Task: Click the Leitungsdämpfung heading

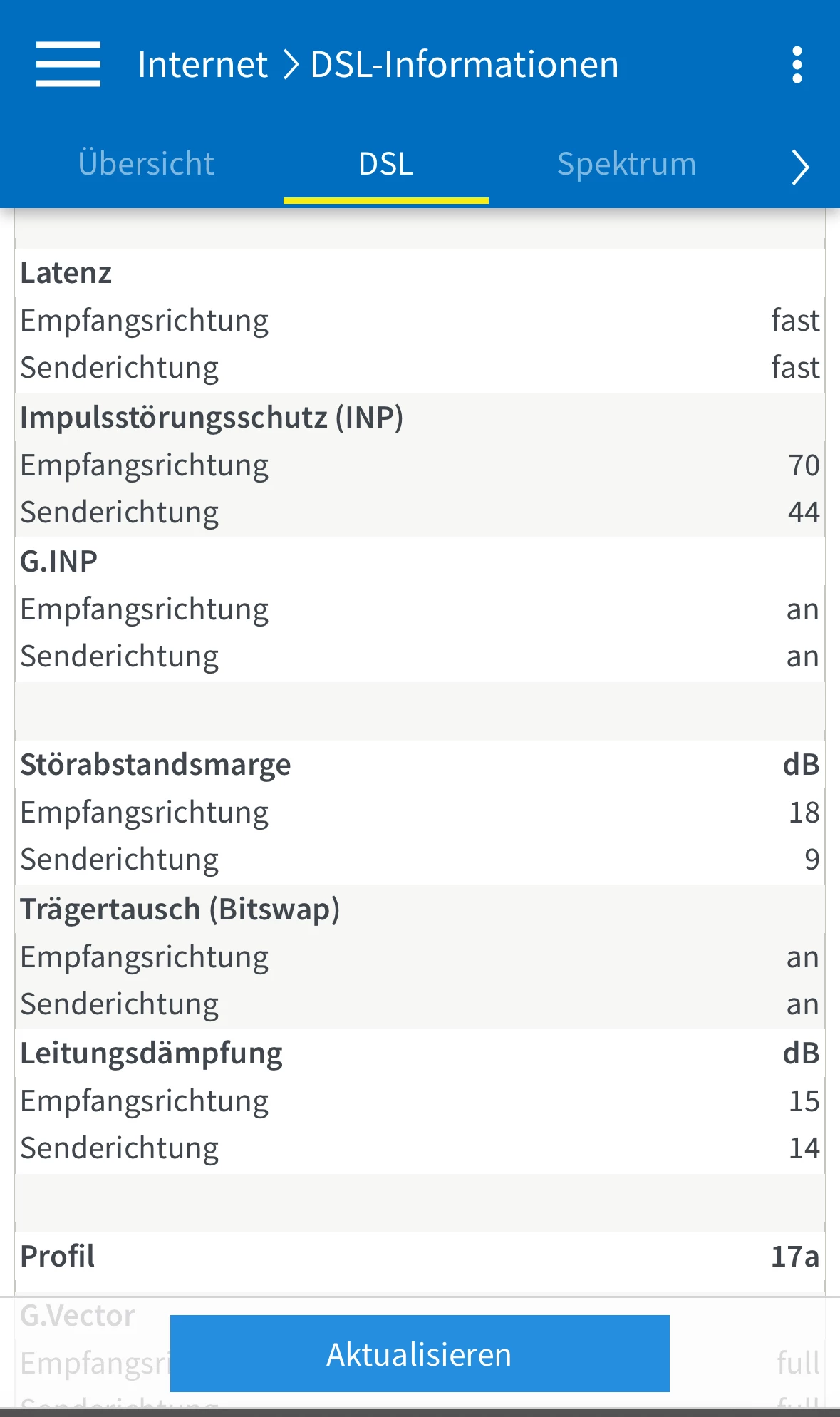Action: pyautogui.click(x=151, y=1053)
